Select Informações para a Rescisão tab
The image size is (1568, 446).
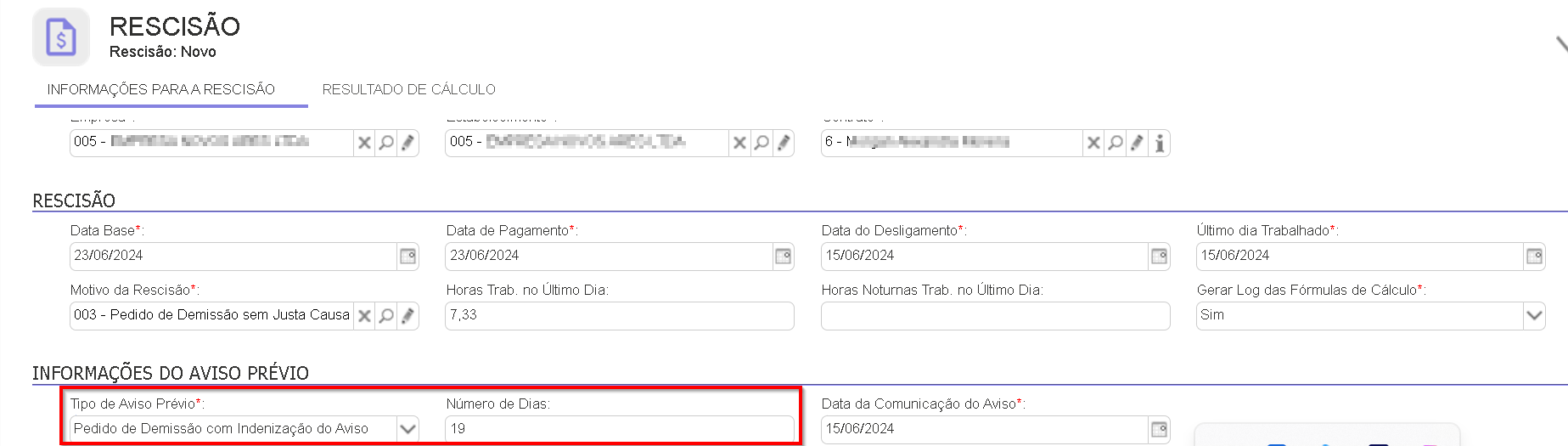point(161,89)
